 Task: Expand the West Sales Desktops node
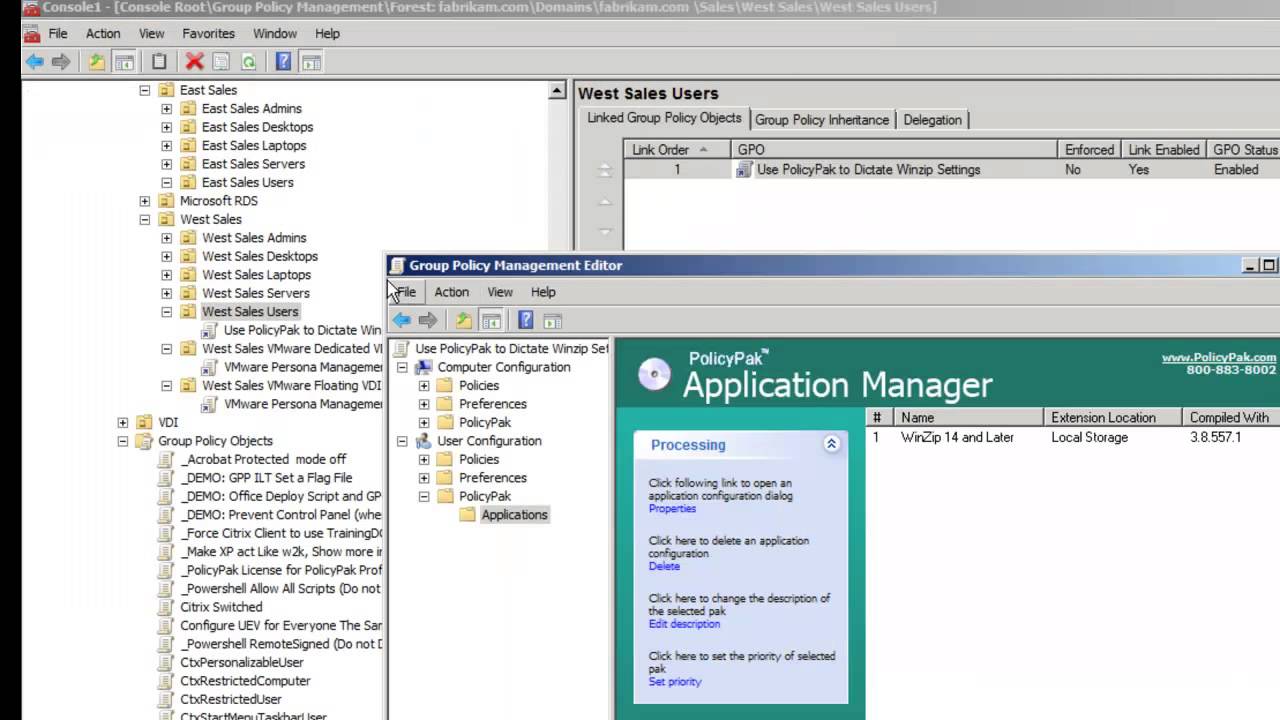[x=167, y=257]
